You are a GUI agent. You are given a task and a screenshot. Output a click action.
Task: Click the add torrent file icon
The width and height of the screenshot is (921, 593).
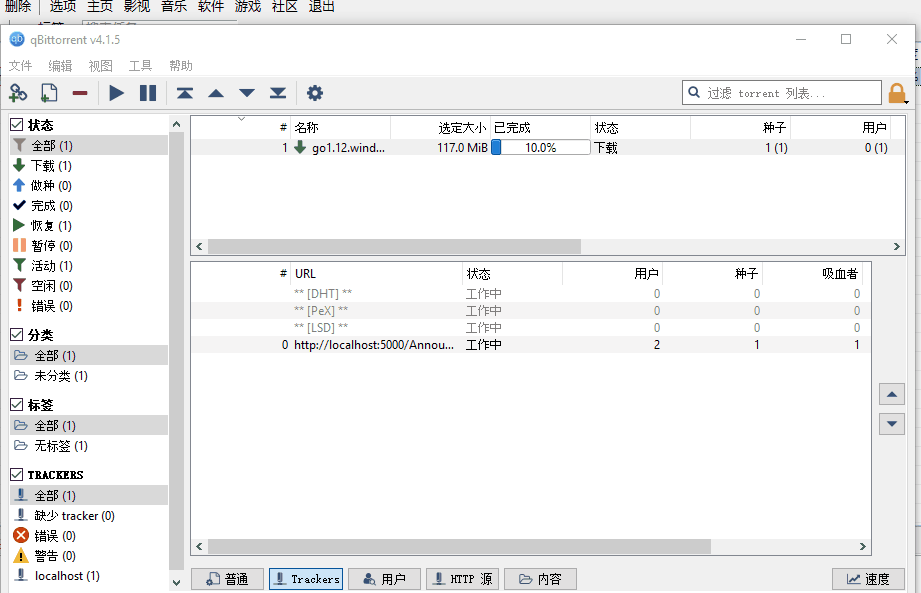pyautogui.click(x=49, y=93)
